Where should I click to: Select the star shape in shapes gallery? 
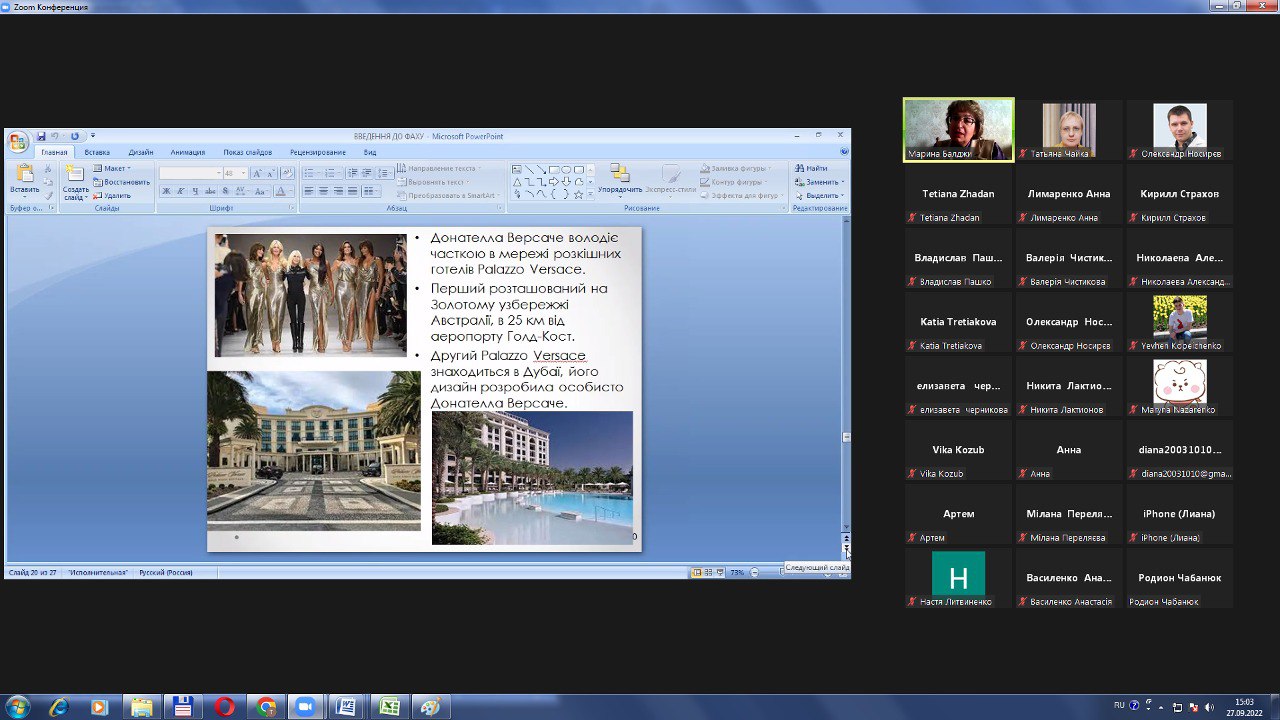coord(578,194)
